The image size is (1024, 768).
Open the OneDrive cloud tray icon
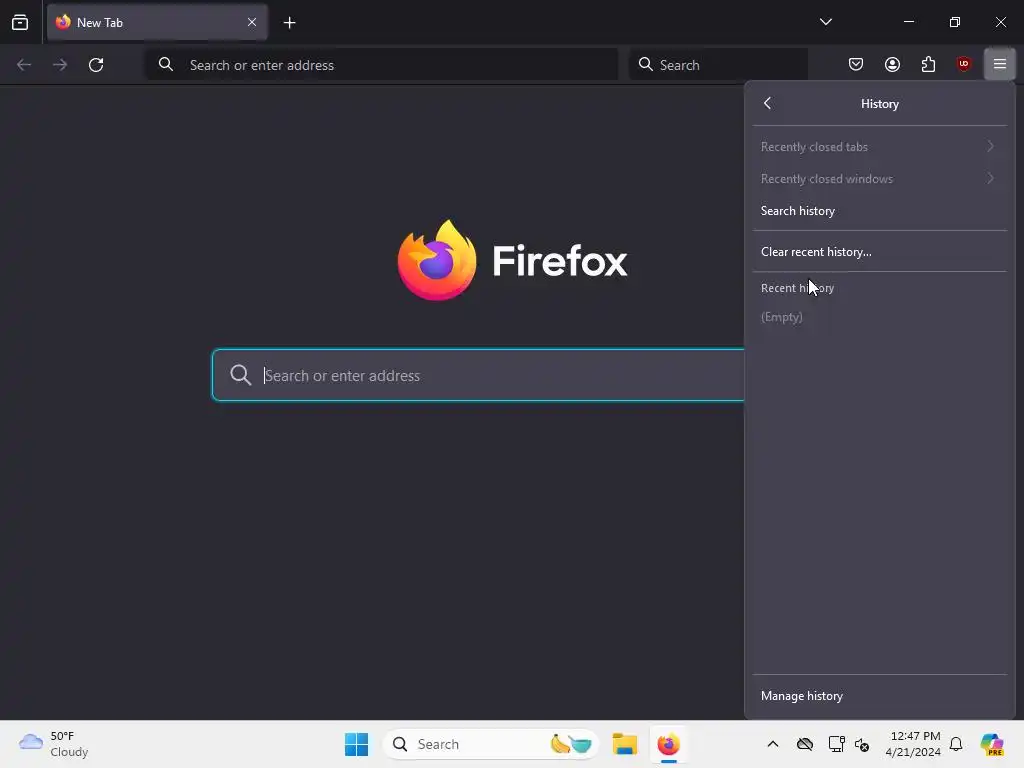[805, 744]
